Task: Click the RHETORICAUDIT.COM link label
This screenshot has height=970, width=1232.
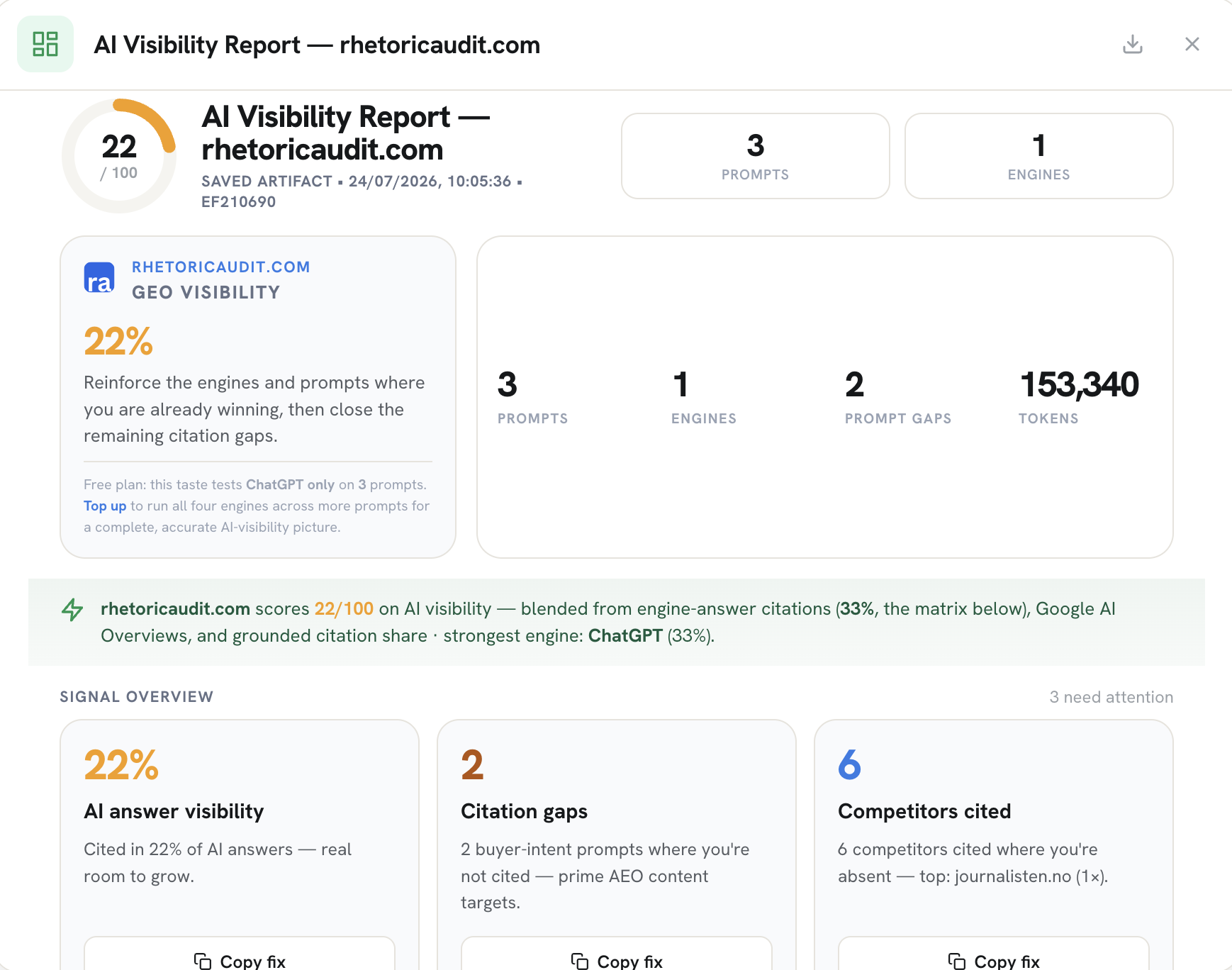Action: (x=221, y=267)
